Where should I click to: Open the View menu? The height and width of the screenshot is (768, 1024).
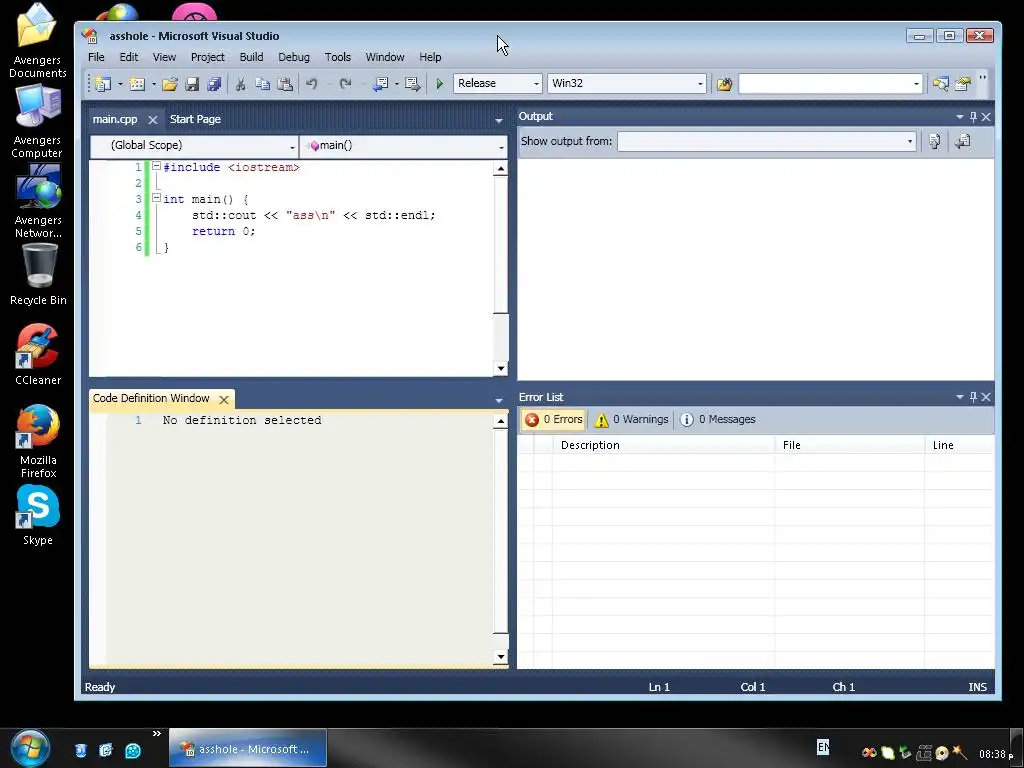164,57
